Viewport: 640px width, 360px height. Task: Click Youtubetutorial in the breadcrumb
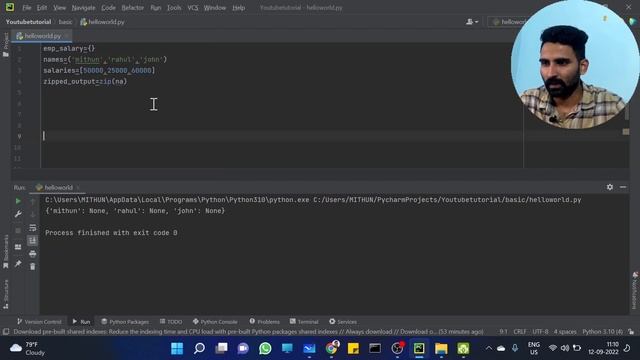click(x=28, y=22)
